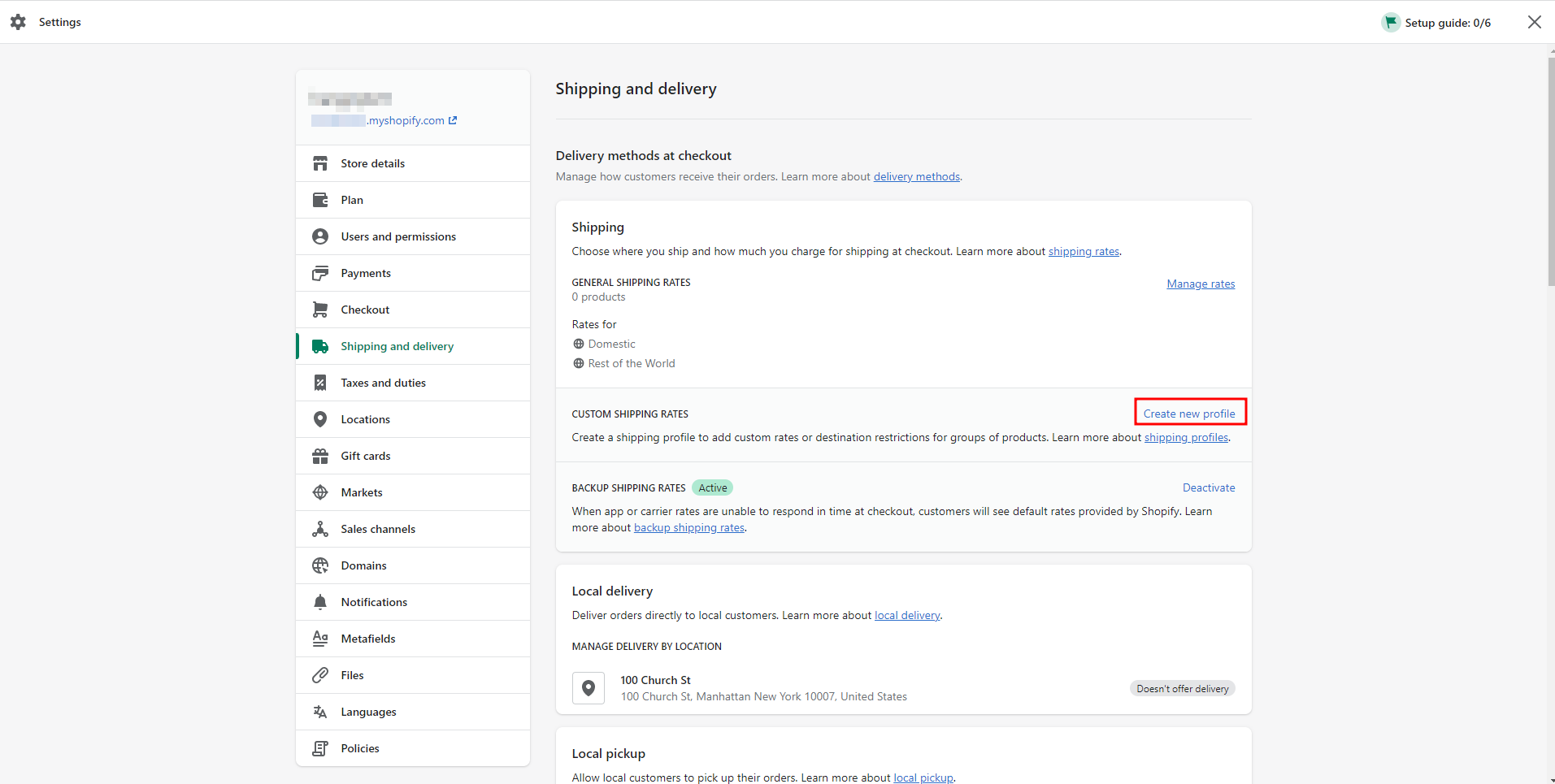
Task: Select Payments in the sidebar
Action: pos(413,273)
